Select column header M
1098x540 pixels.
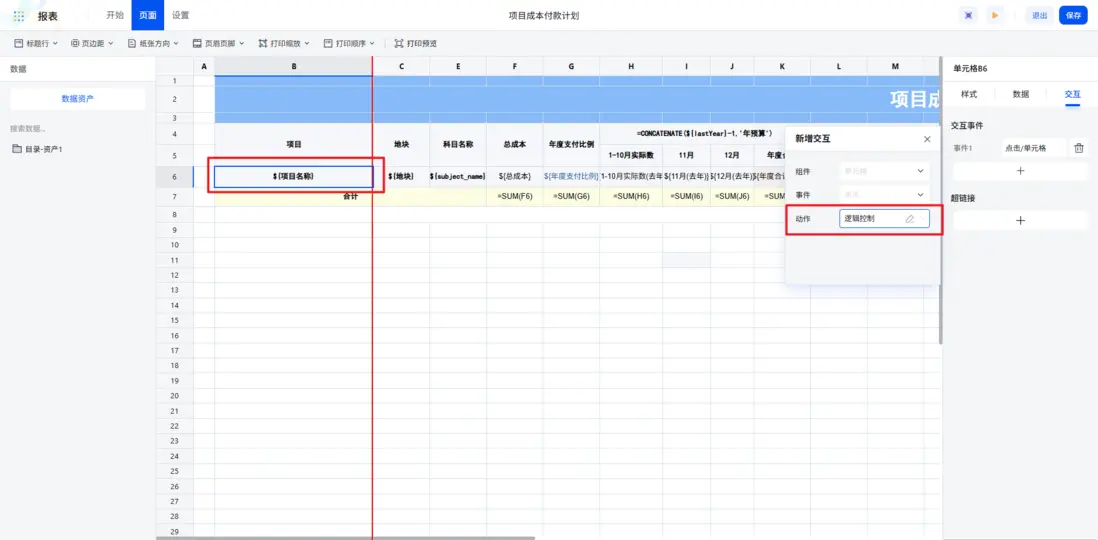pyautogui.click(x=895, y=67)
